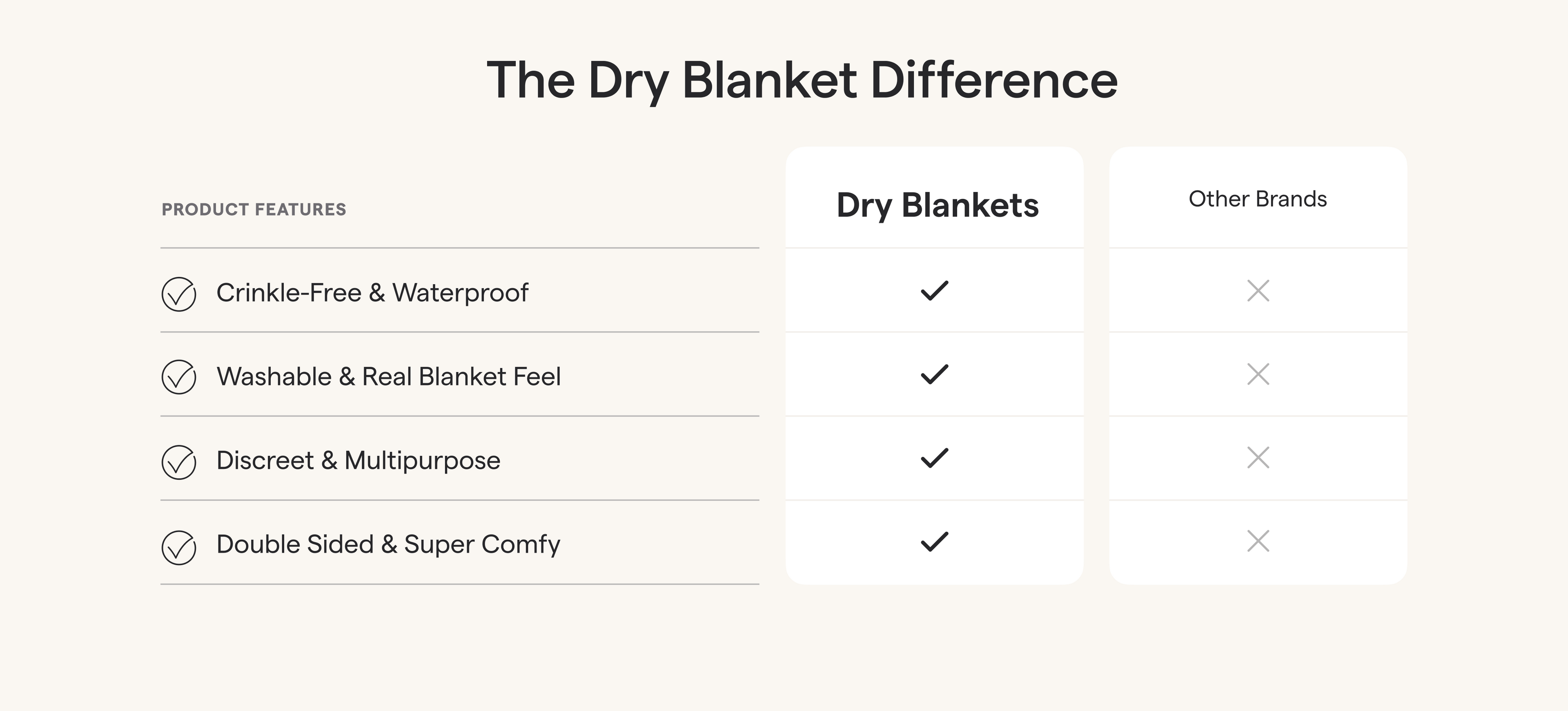
Task: Click circled check icon beside Washable & Real Blanket Feel
Action: 178,377
